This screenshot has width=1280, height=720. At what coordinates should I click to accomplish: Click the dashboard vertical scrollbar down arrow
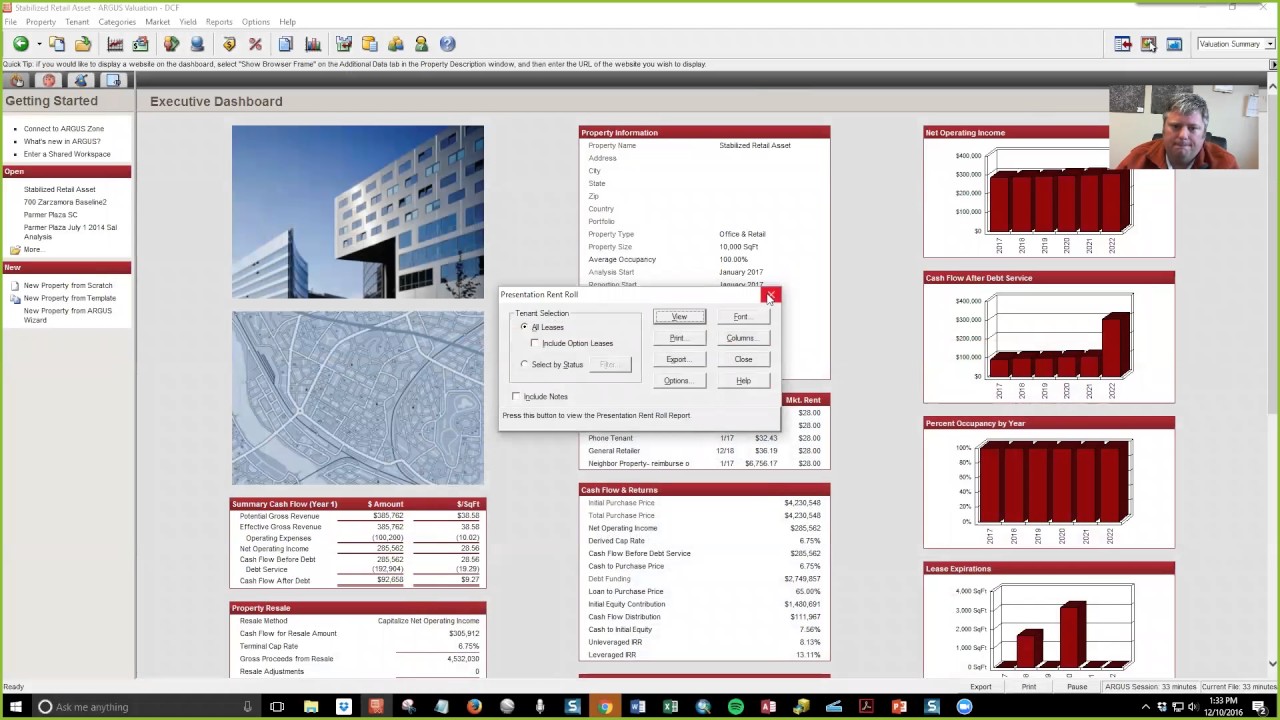pos(1273,663)
